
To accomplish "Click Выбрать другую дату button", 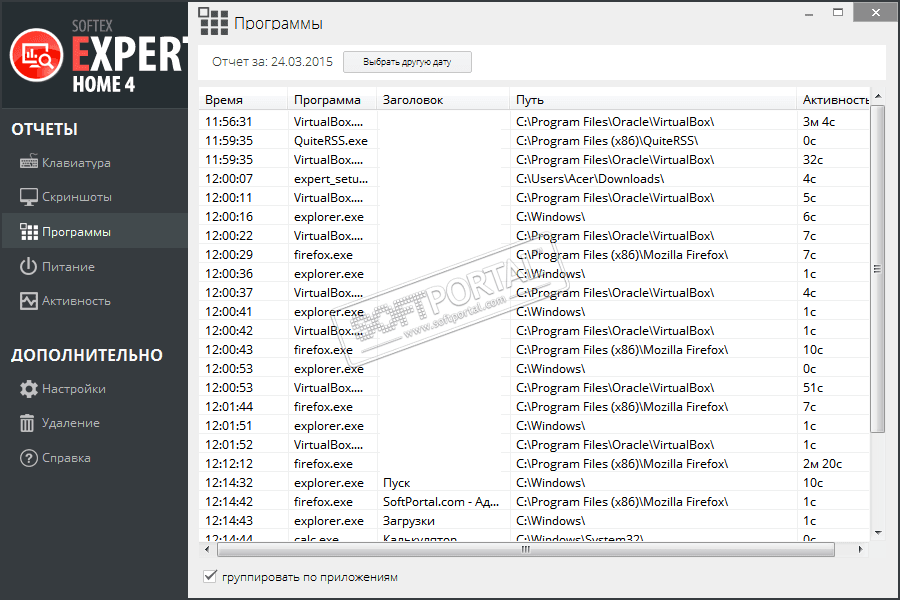I will (407, 62).
